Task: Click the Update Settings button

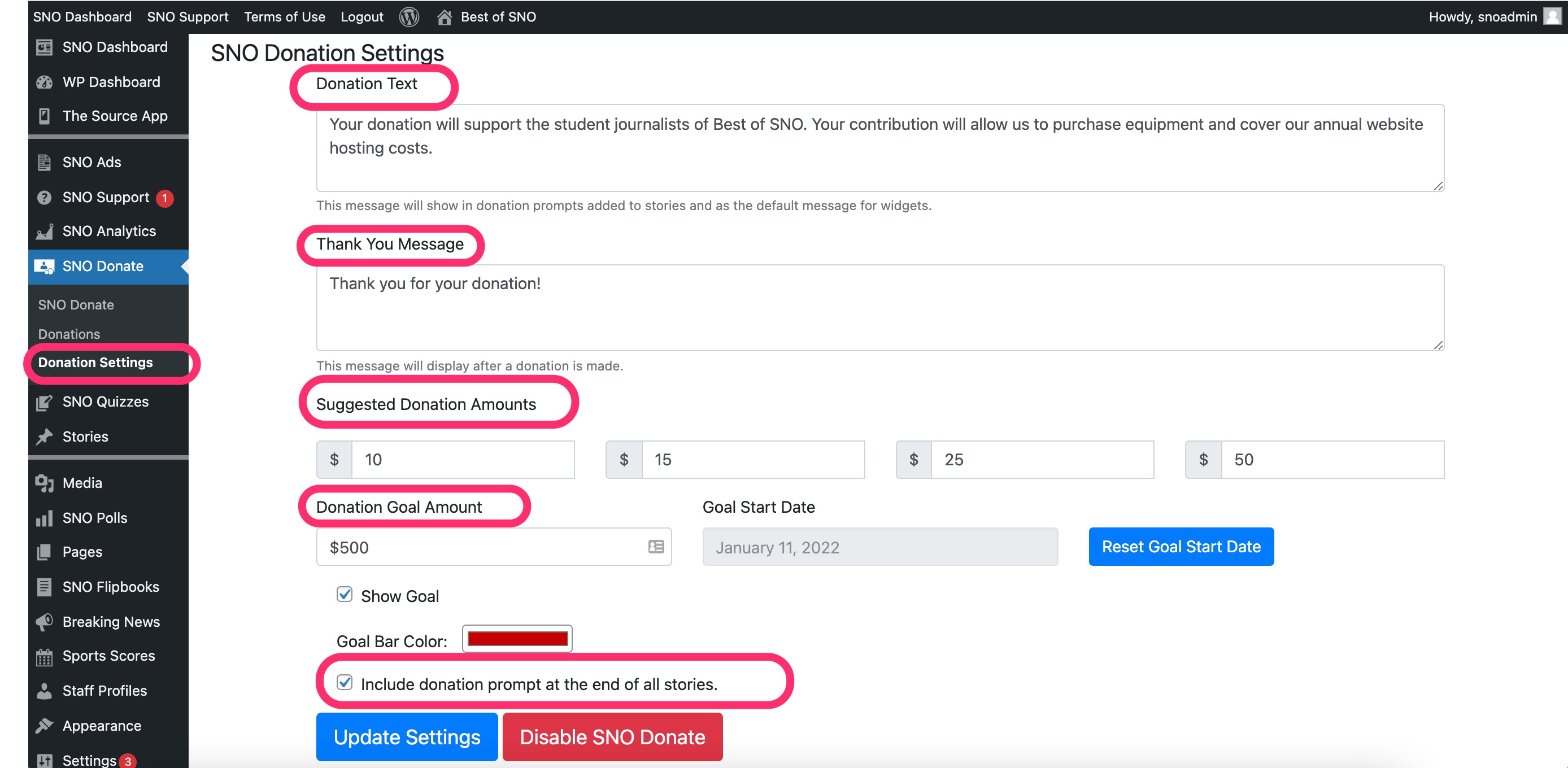Action: (407, 737)
